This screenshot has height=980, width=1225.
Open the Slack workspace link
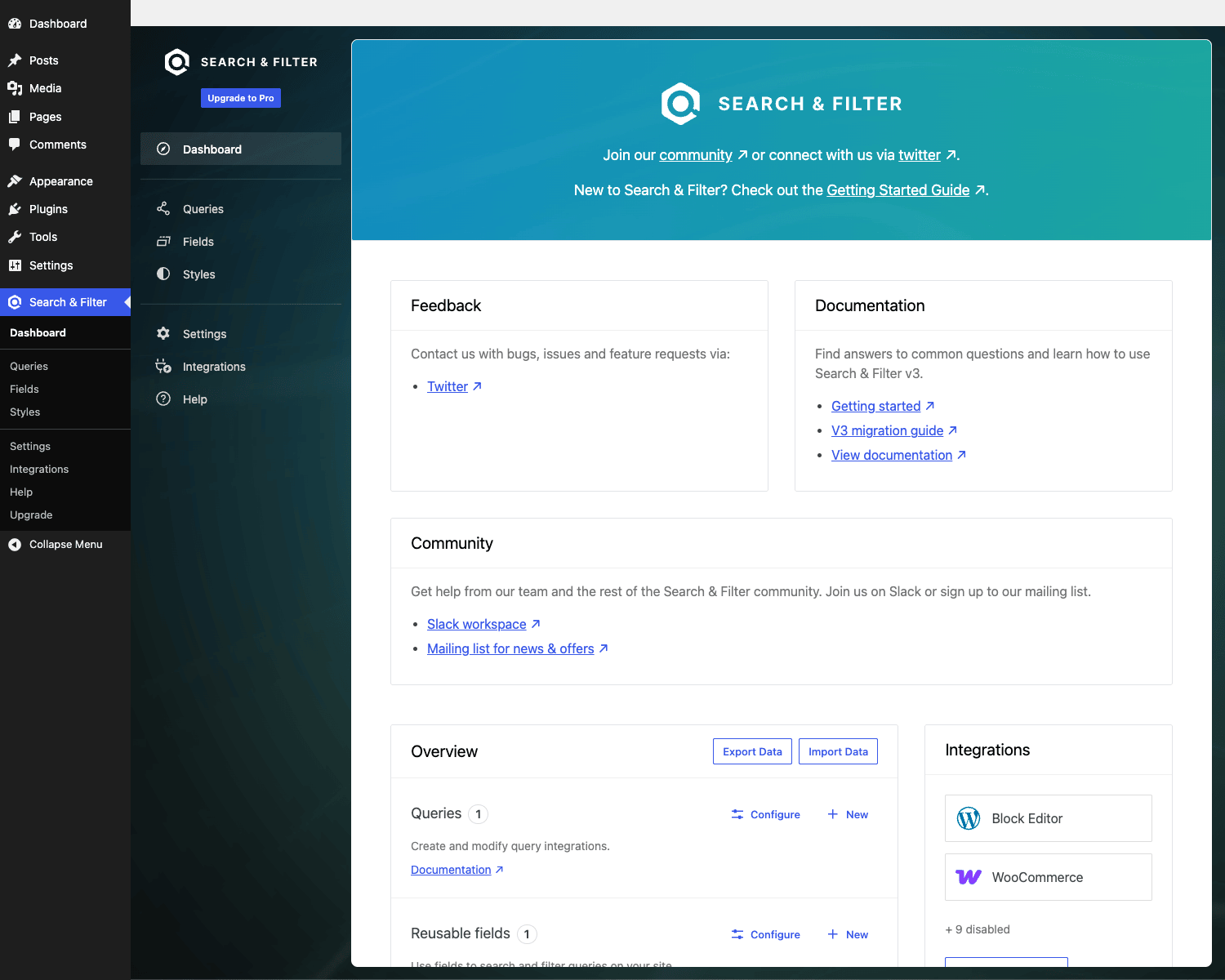477,624
